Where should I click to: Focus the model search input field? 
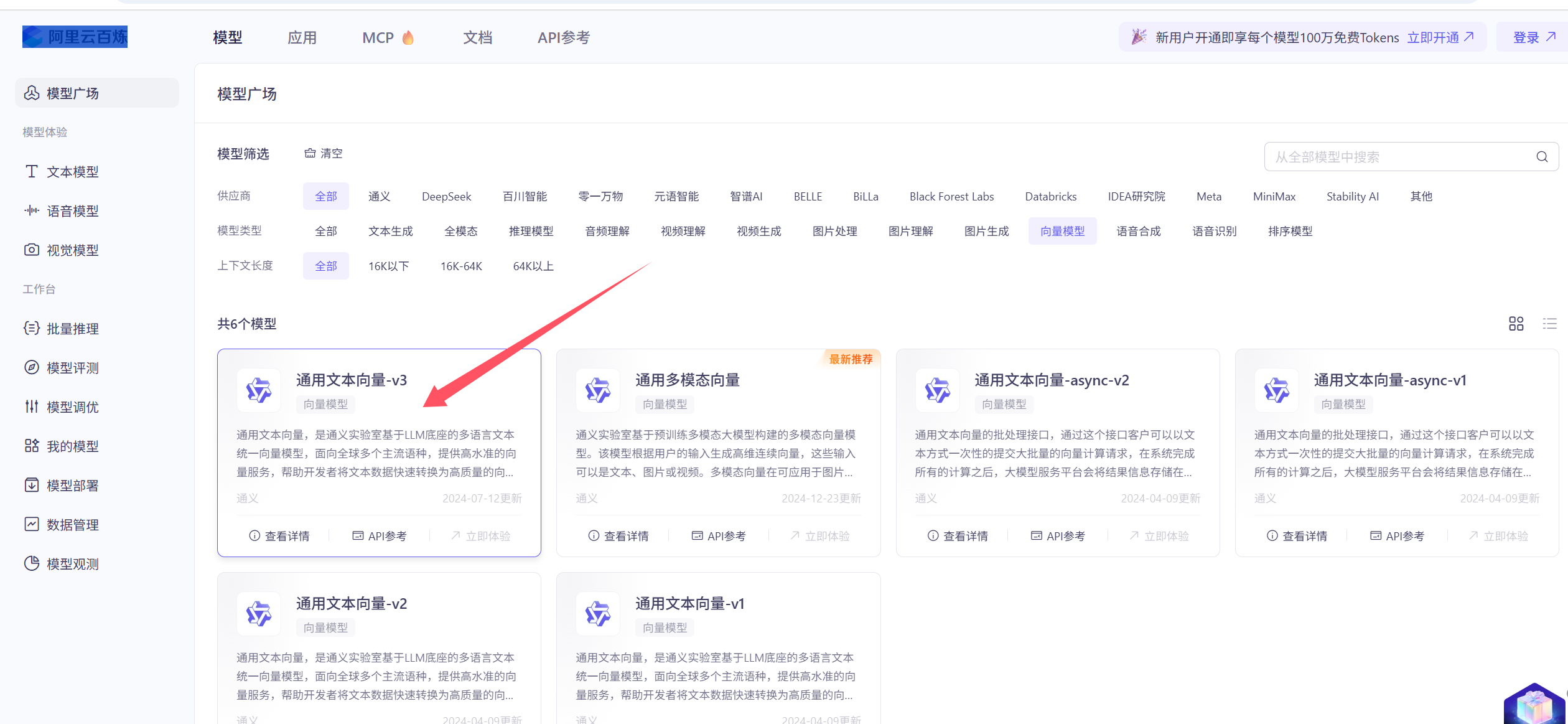click(1394, 157)
